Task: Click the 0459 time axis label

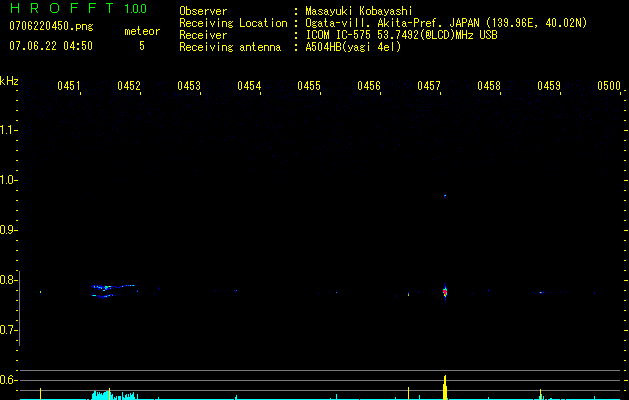Action: 549,86
